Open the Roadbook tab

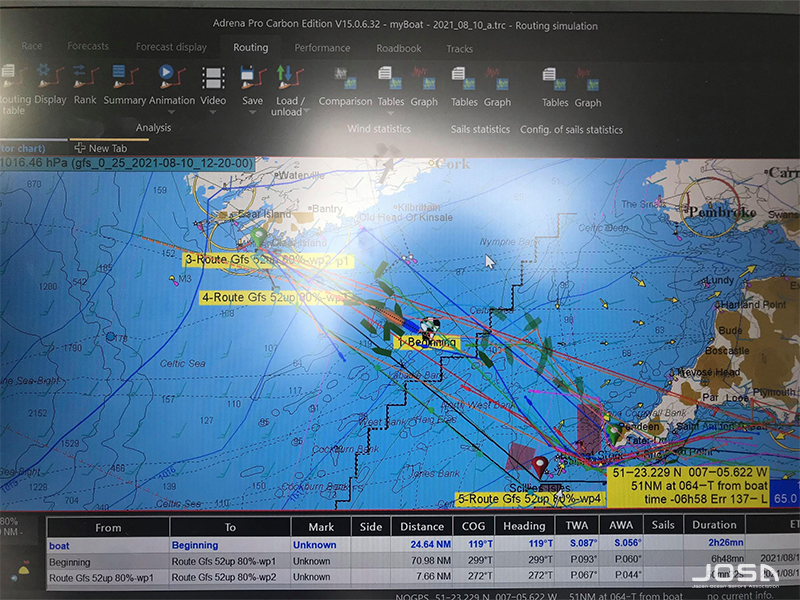(398, 48)
